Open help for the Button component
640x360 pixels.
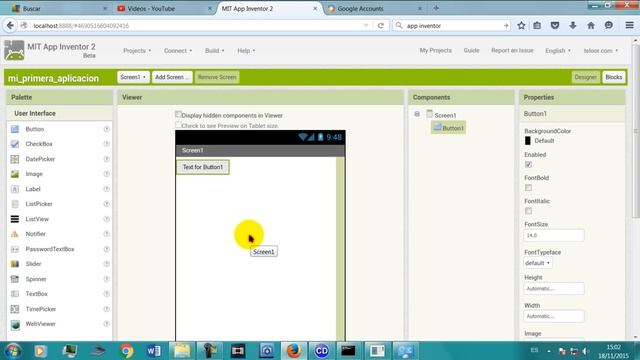[x=107, y=129]
